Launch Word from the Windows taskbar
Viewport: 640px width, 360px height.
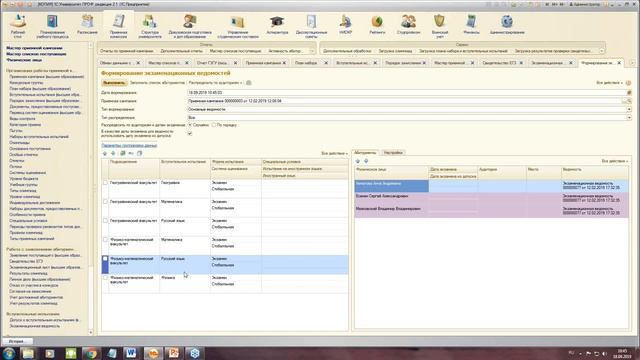pos(131,353)
